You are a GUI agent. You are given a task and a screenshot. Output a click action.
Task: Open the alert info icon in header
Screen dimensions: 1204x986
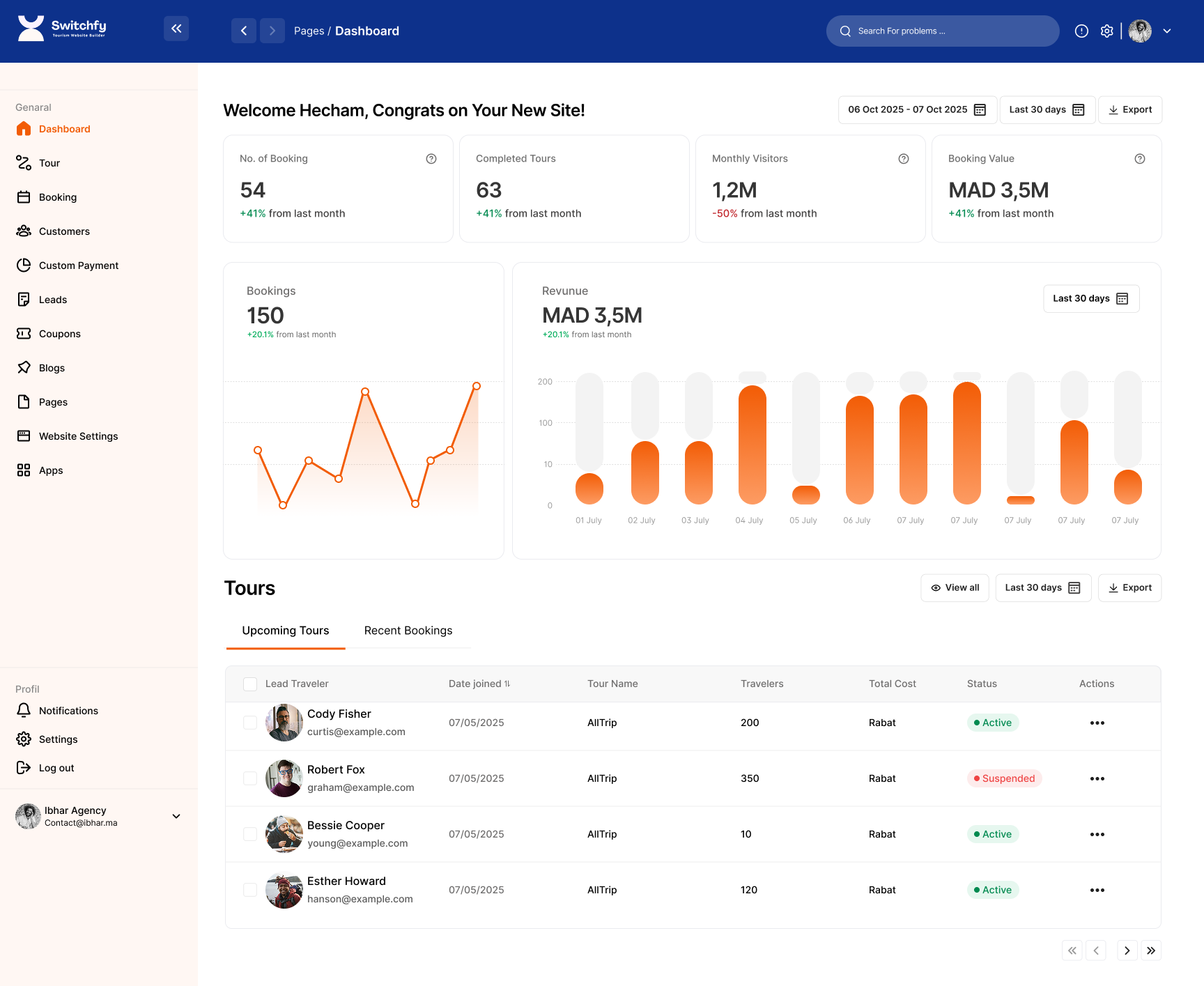1081,31
